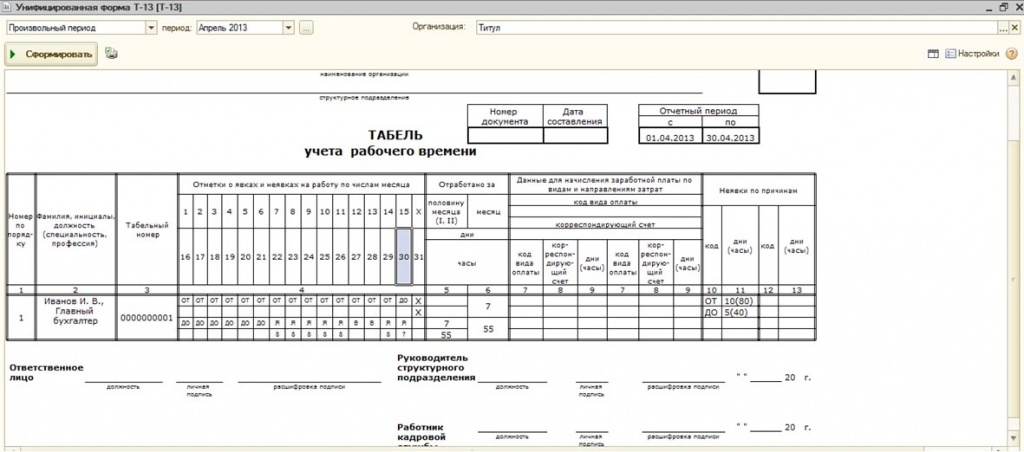Click the print icon next to Сформировать

111,54
